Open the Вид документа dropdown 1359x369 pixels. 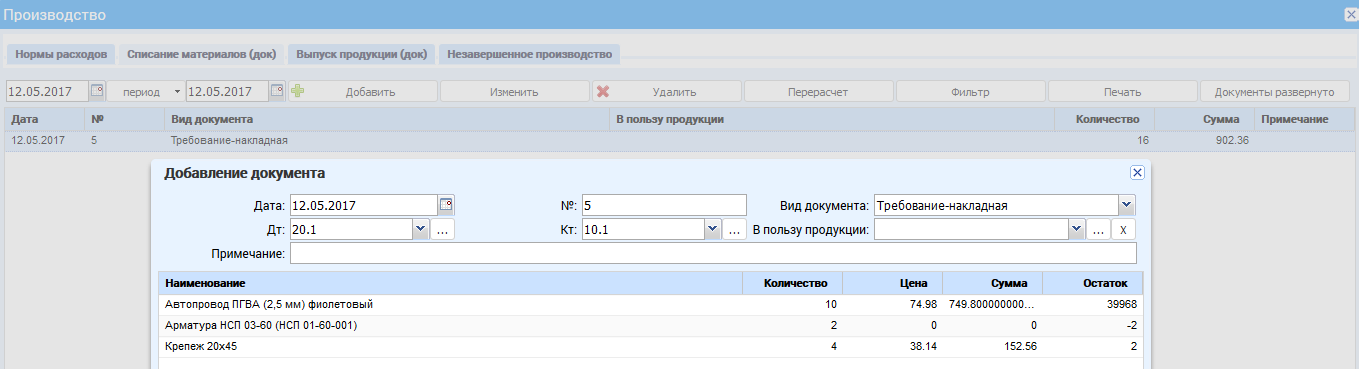coord(1127,205)
